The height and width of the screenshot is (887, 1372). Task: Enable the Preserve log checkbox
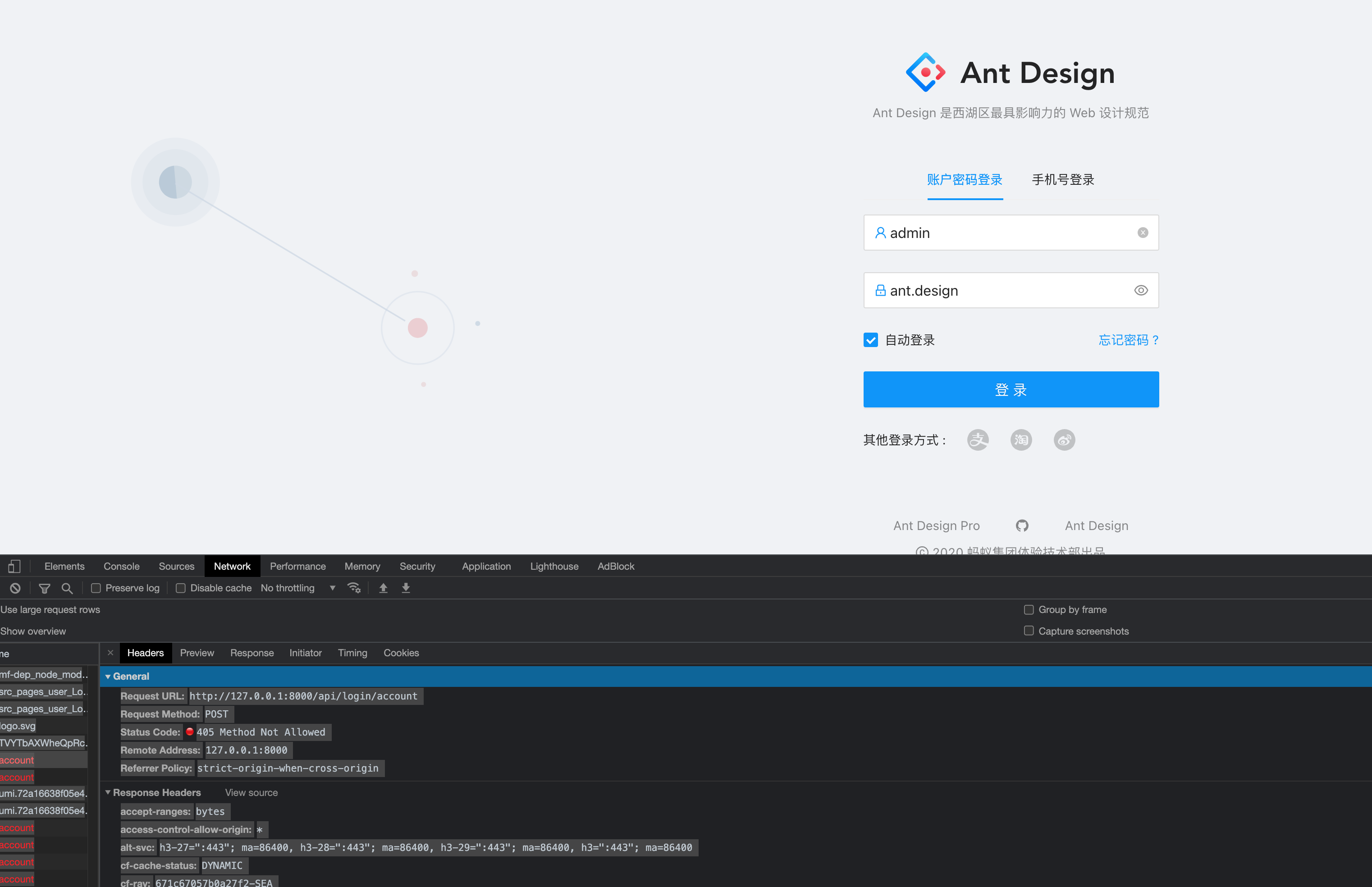click(x=95, y=588)
